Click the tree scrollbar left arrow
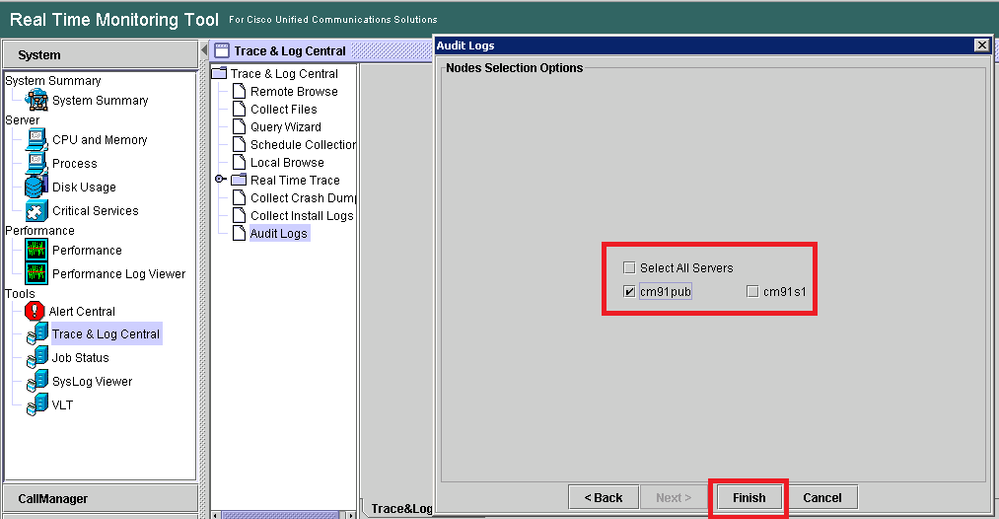Viewport: 999px width, 519px height. coord(215,515)
